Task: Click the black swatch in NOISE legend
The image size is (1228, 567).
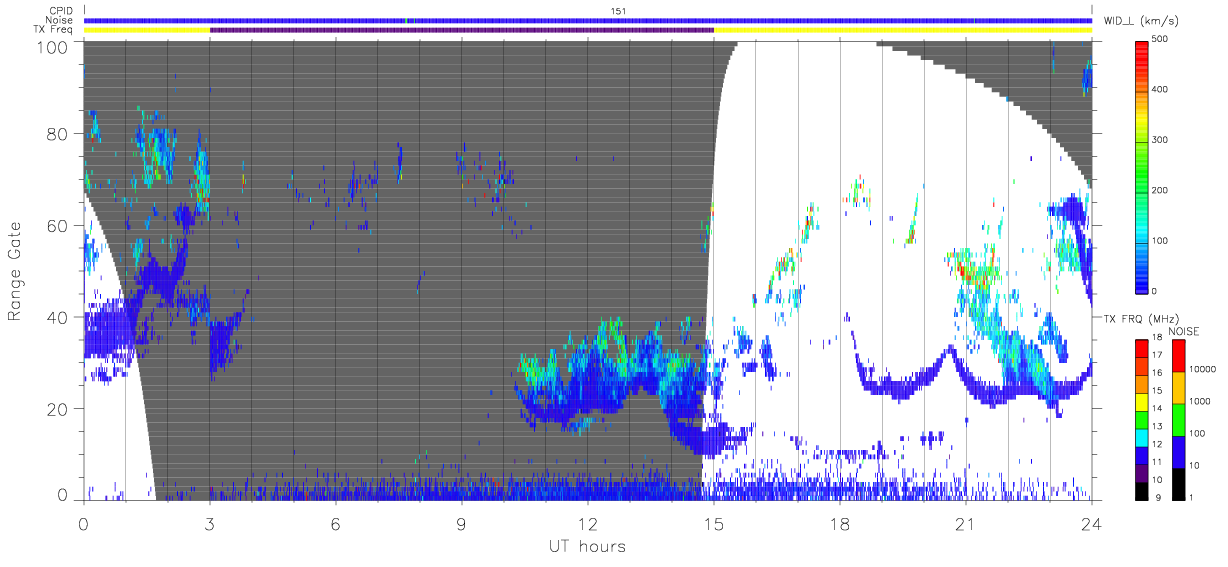Action: click(1178, 482)
